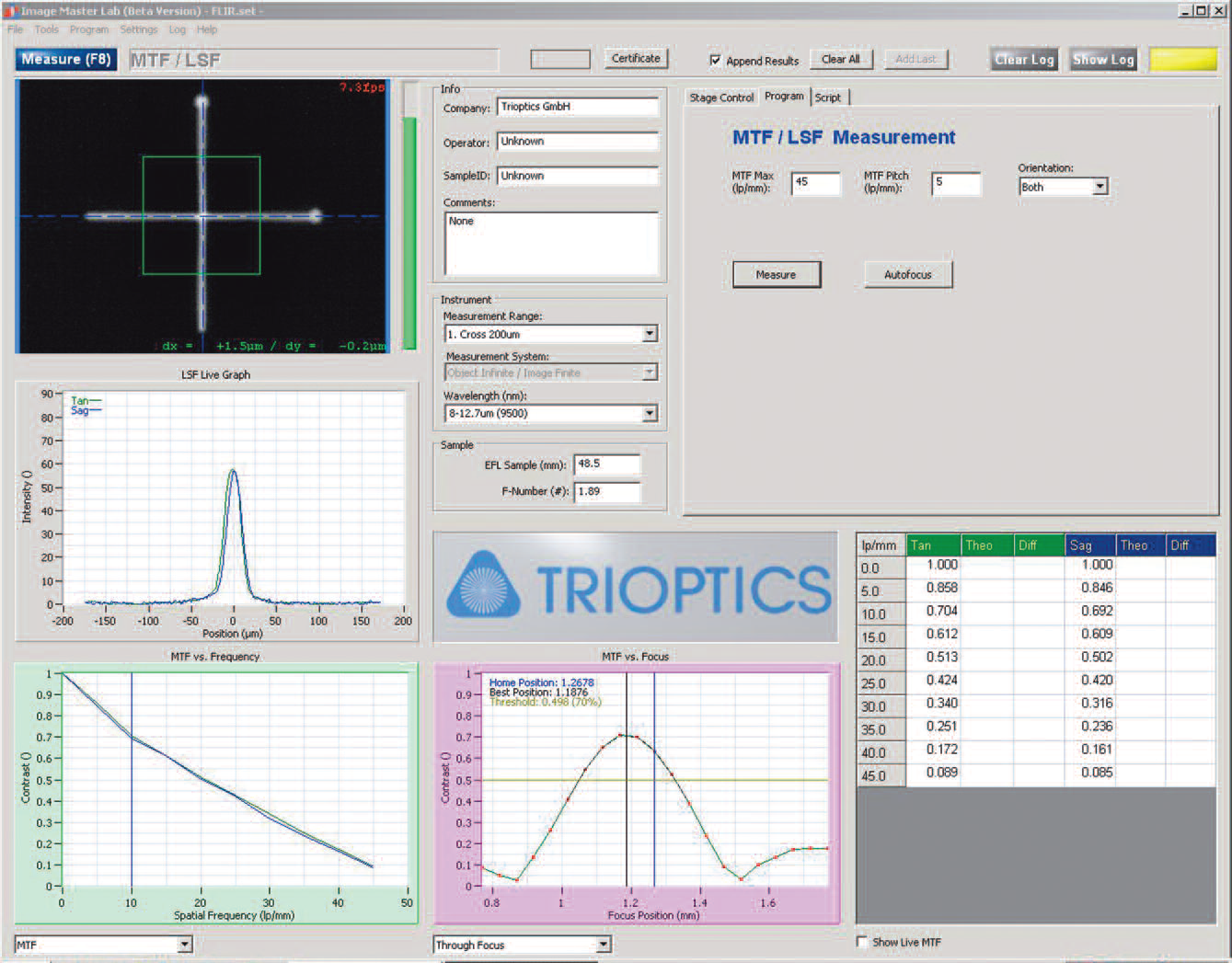Enable Show Live MTF checkbox
This screenshot has width=1232, height=963.
pyautogui.click(x=862, y=942)
